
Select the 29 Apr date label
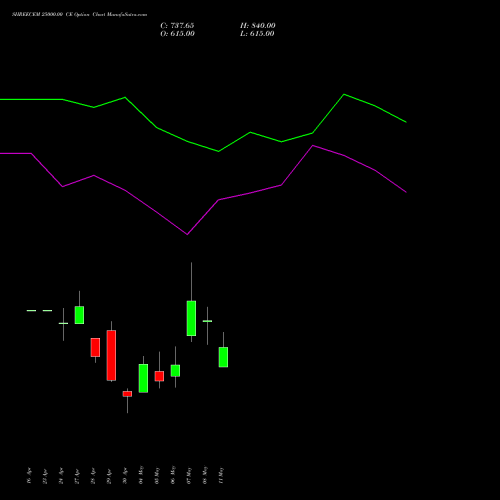click(x=109, y=477)
